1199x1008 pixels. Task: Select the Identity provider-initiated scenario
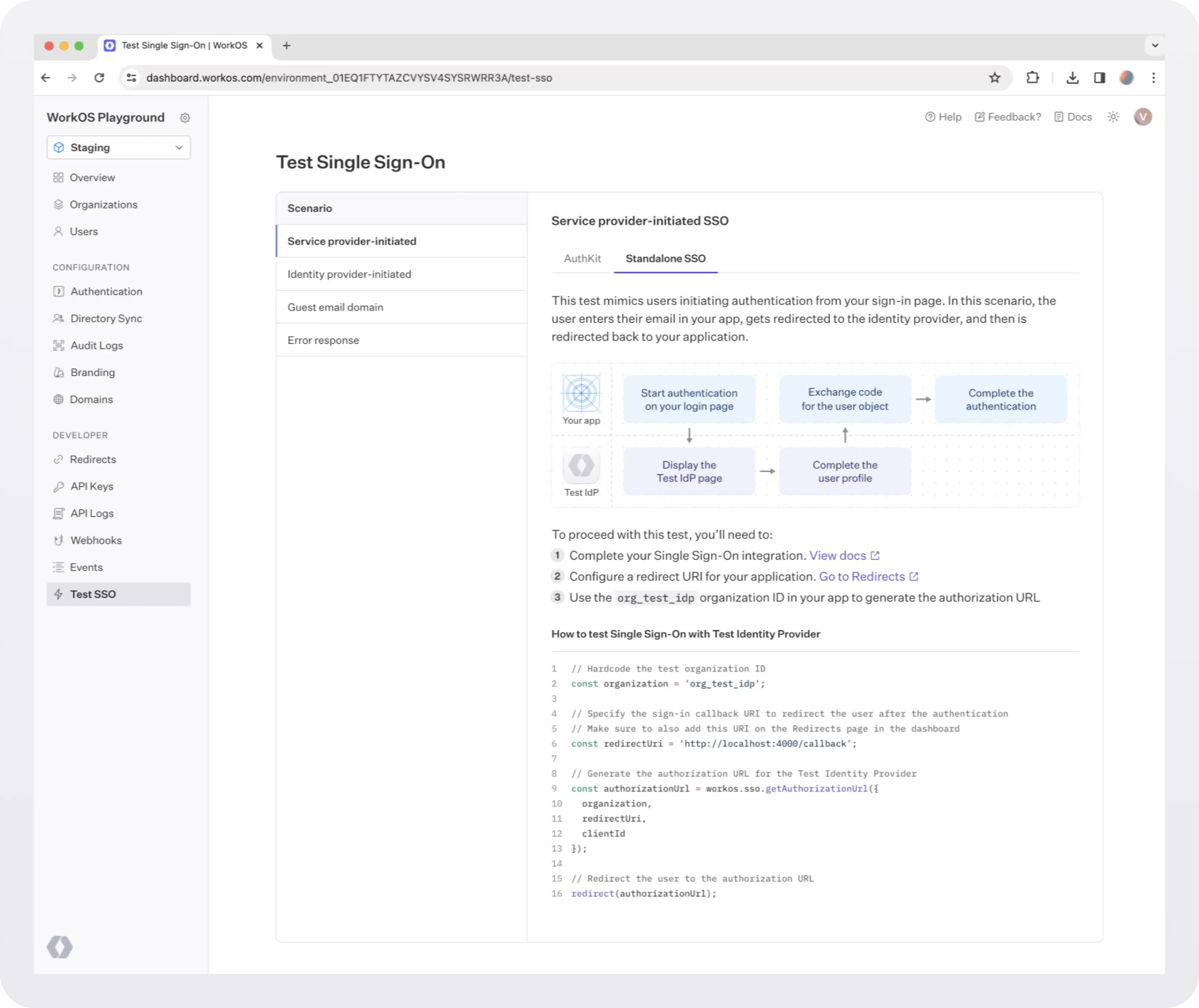pos(401,274)
